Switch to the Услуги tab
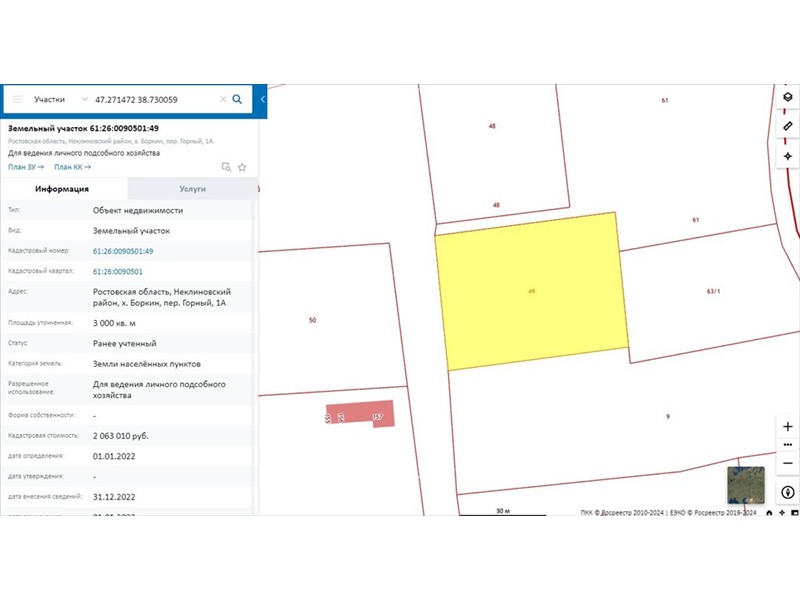 click(x=192, y=188)
